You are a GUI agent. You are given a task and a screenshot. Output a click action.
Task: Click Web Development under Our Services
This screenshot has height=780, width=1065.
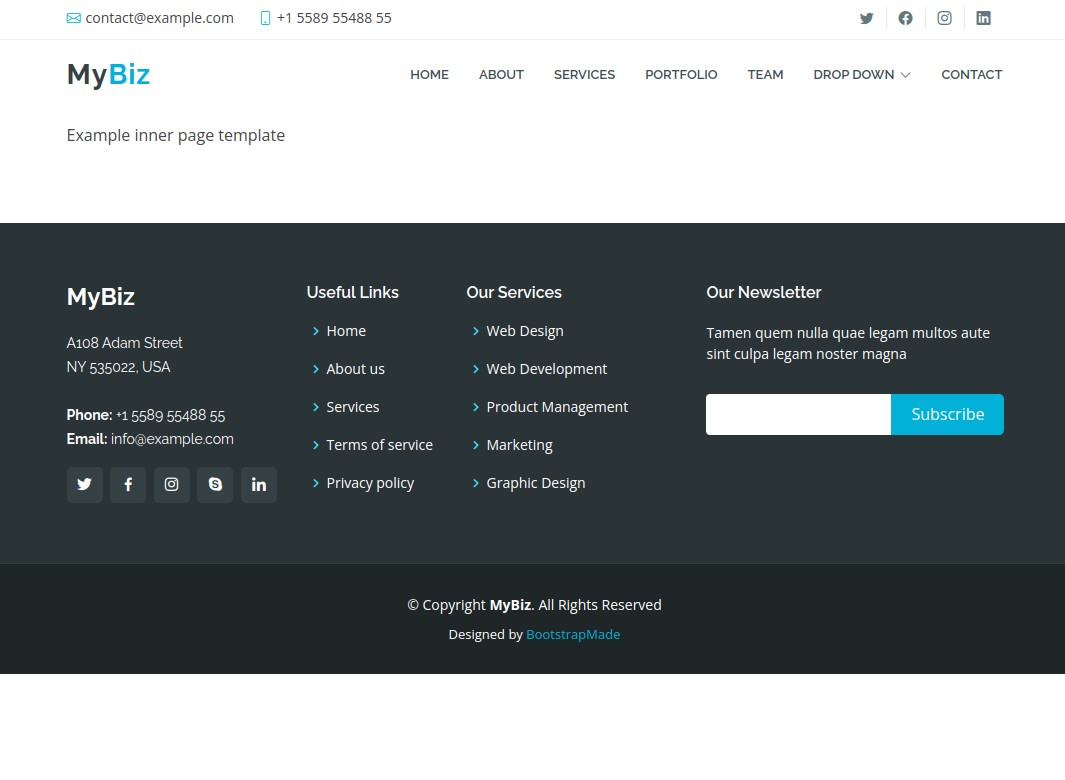(546, 369)
